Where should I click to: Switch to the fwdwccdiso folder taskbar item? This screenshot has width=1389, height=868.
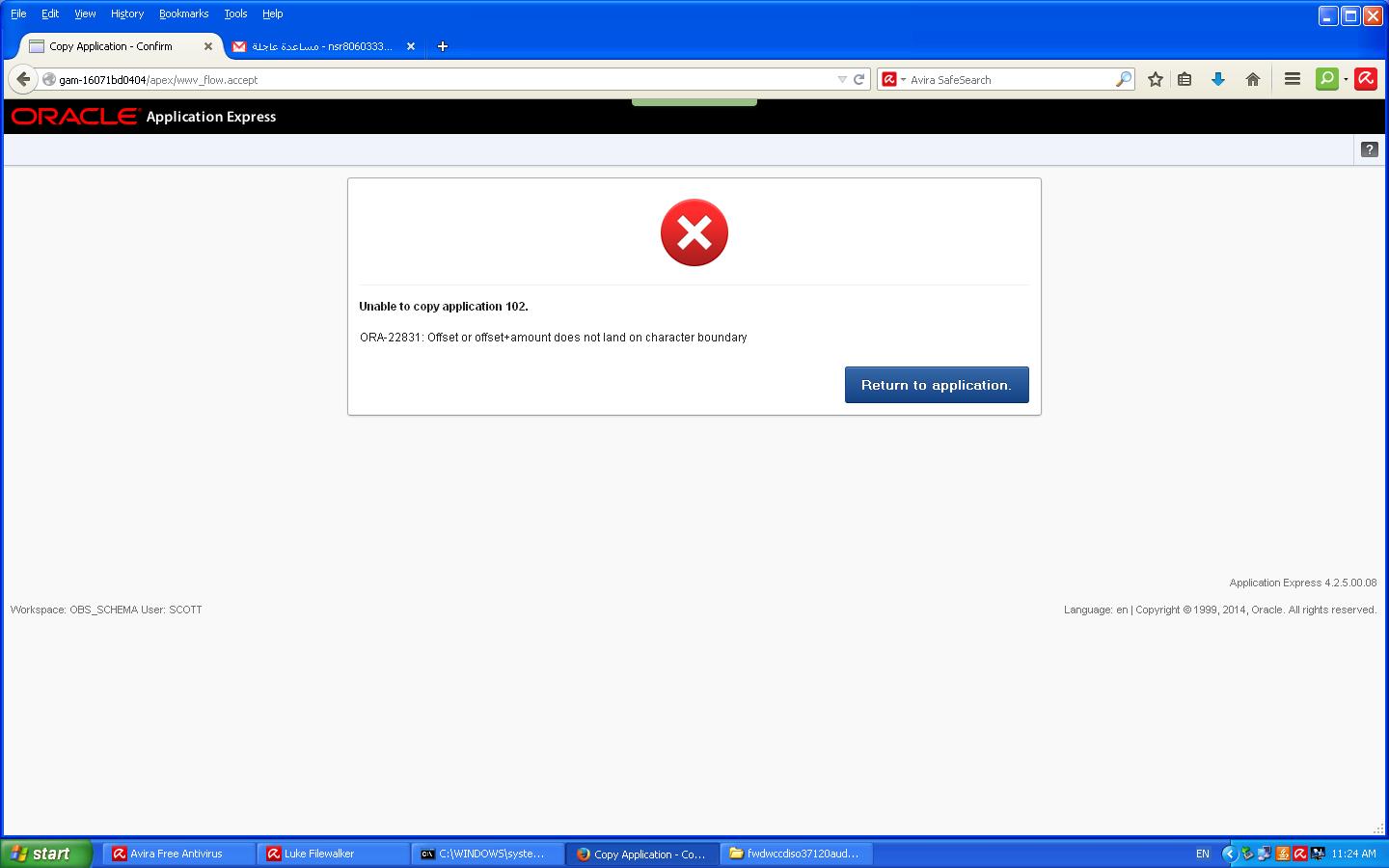tap(796, 854)
